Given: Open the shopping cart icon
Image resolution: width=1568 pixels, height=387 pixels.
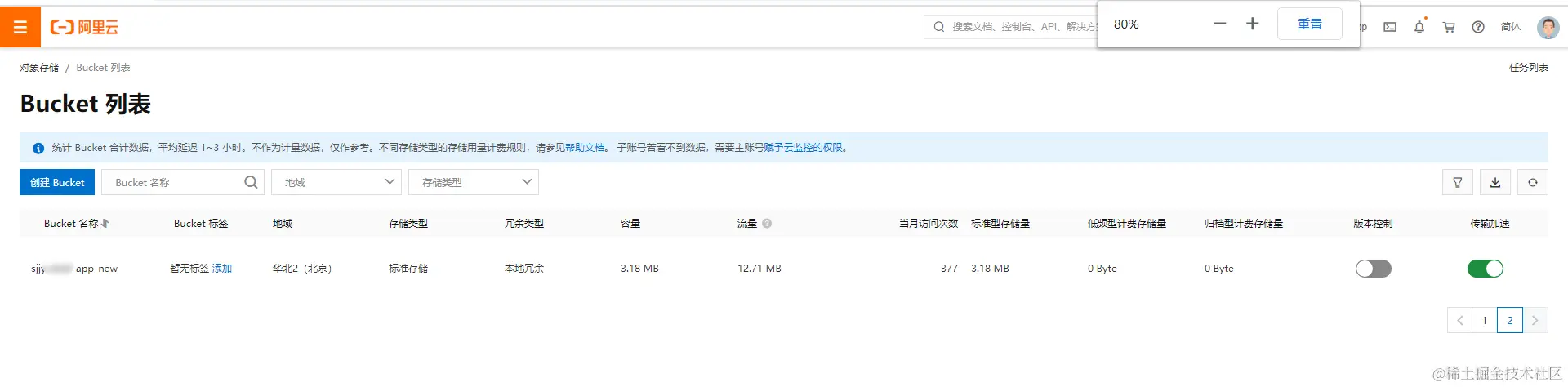Looking at the screenshot, I should tap(1449, 27).
